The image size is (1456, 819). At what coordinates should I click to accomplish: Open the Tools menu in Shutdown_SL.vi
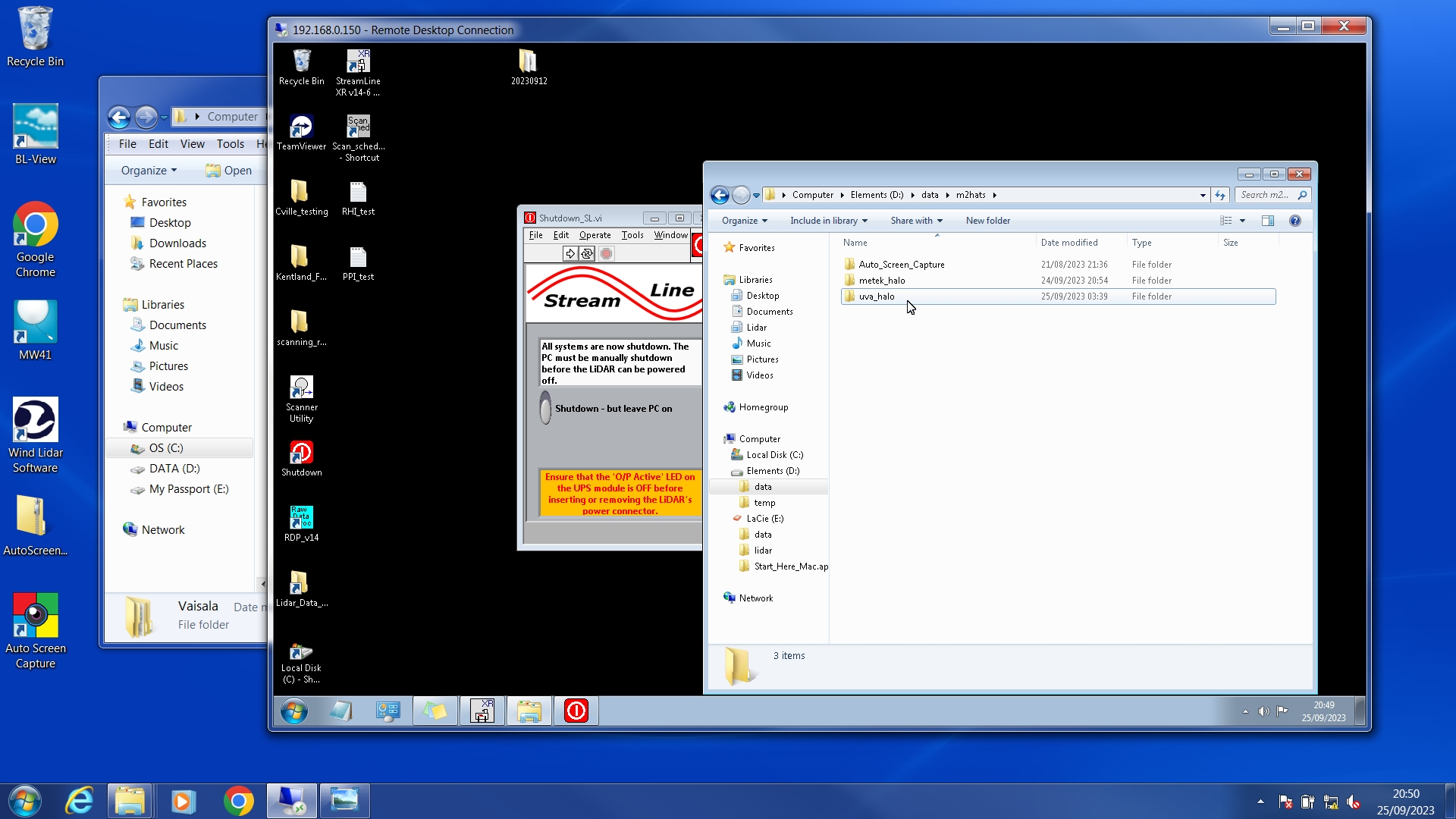pyautogui.click(x=632, y=235)
